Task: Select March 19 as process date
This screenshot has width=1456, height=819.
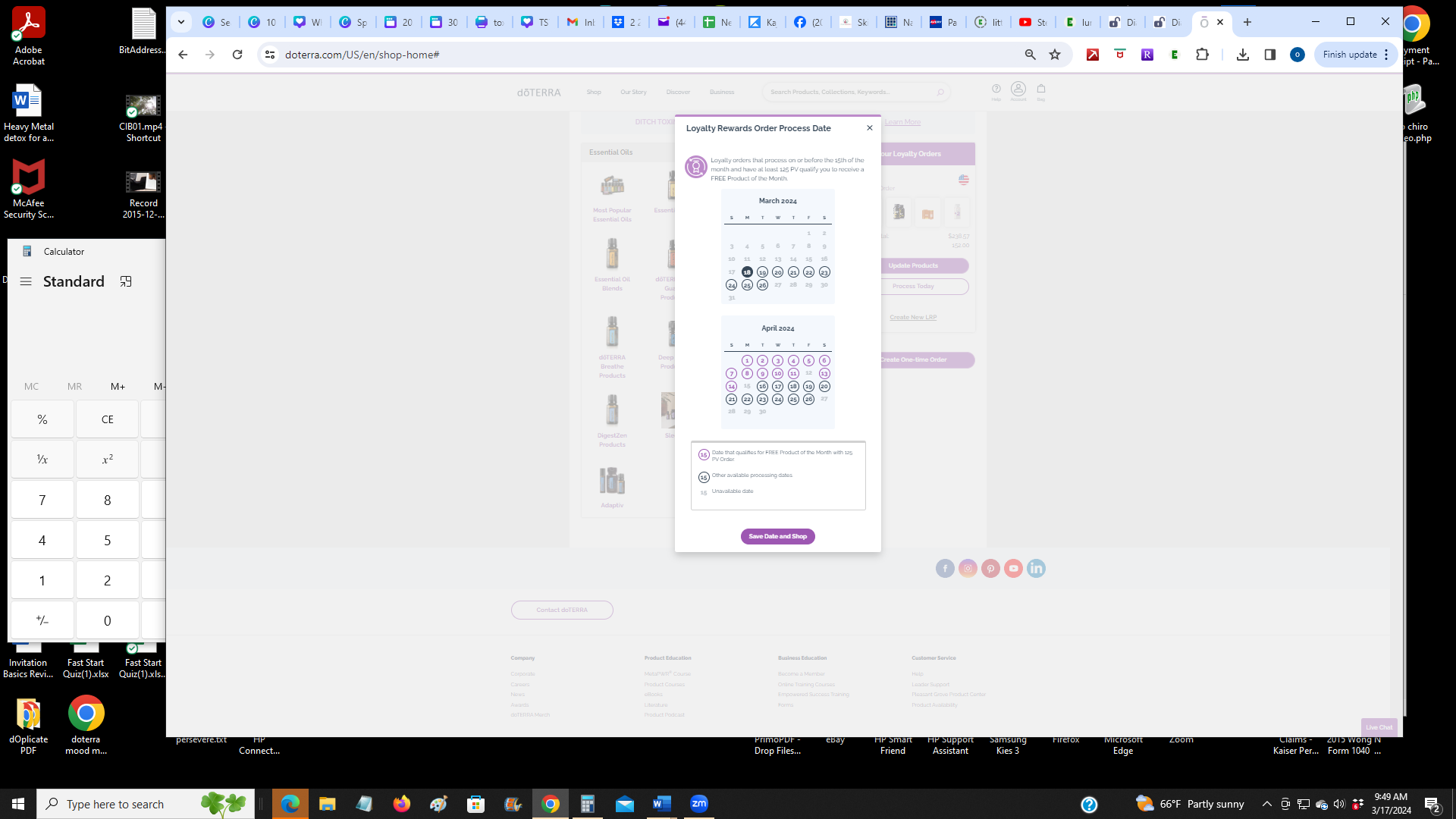Action: click(762, 272)
